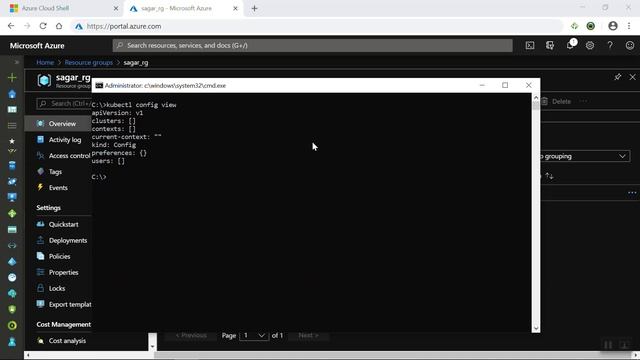Click the Microsoft Azure portal logo
Image resolution: width=640 pixels, height=360 pixels.
click(x=37, y=46)
